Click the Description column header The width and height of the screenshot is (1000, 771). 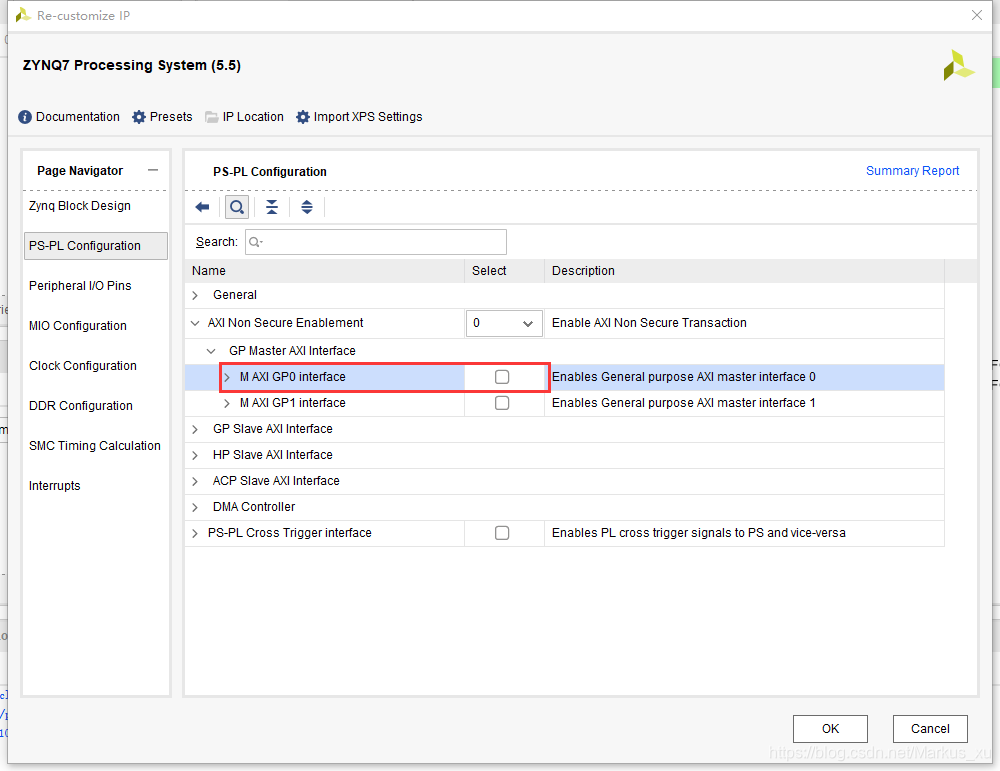pyautogui.click(x=744, y=271)
